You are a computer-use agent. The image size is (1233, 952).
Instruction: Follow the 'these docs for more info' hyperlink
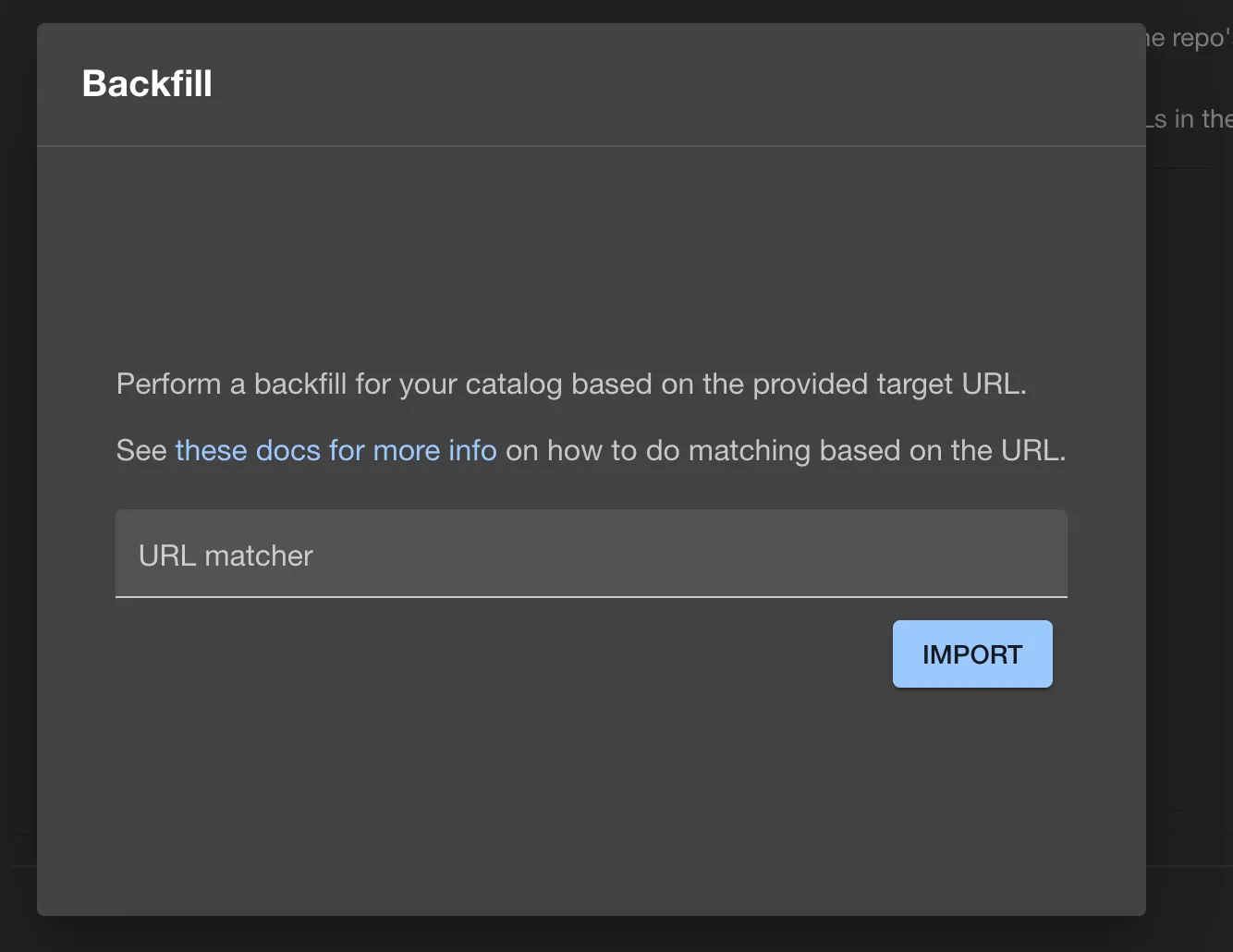click(x=336, y=450)
